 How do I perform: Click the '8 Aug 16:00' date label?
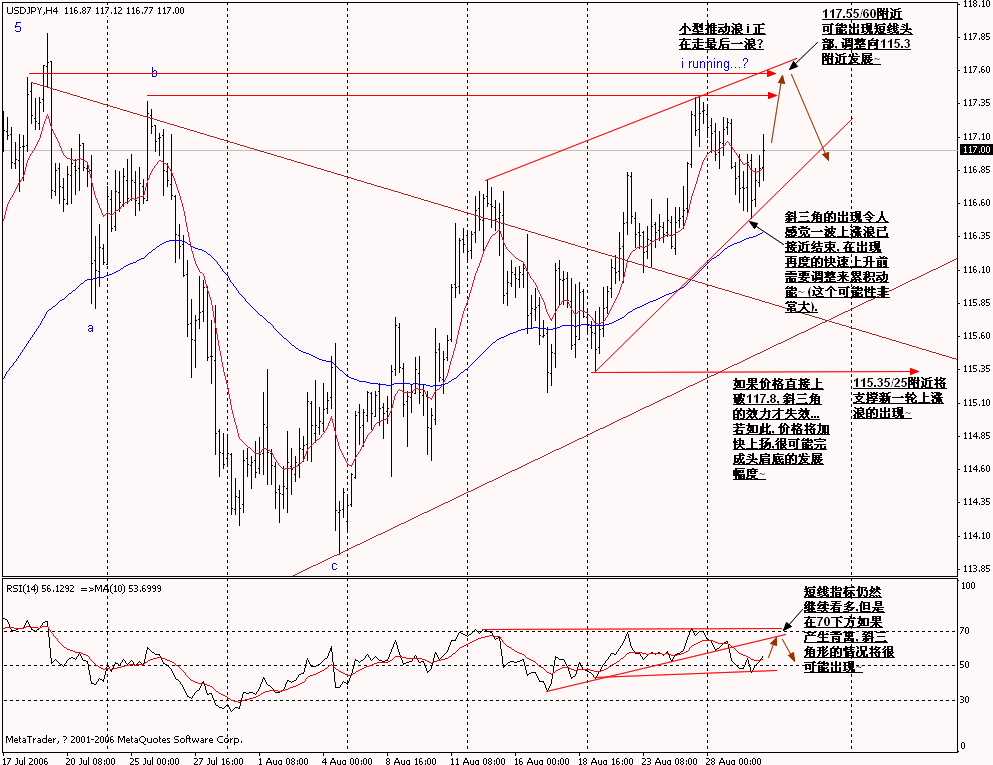(411, 761)
